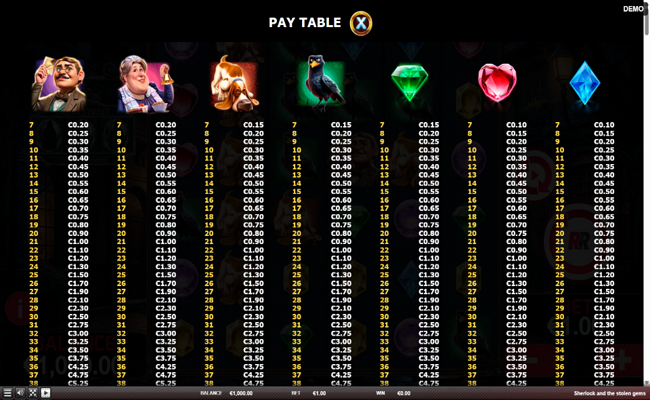The image size is (650, 400).
Task: Select the mustached gentleman symbol
Action: 58,84
